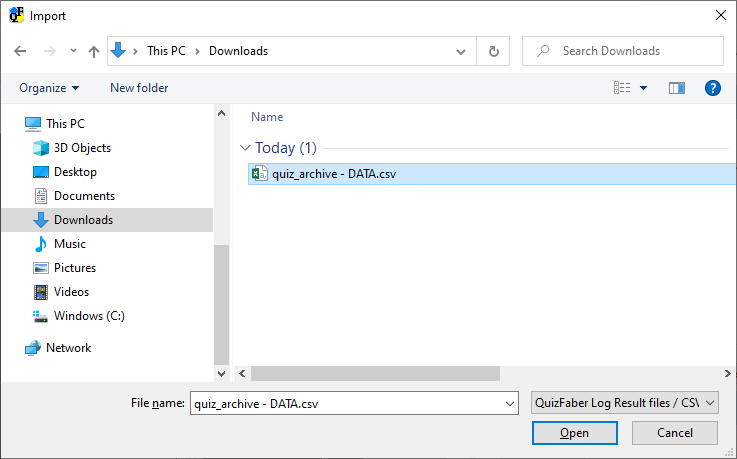Click the change view layout icon
Screen dimensions: 737x459
pos(622,88)
